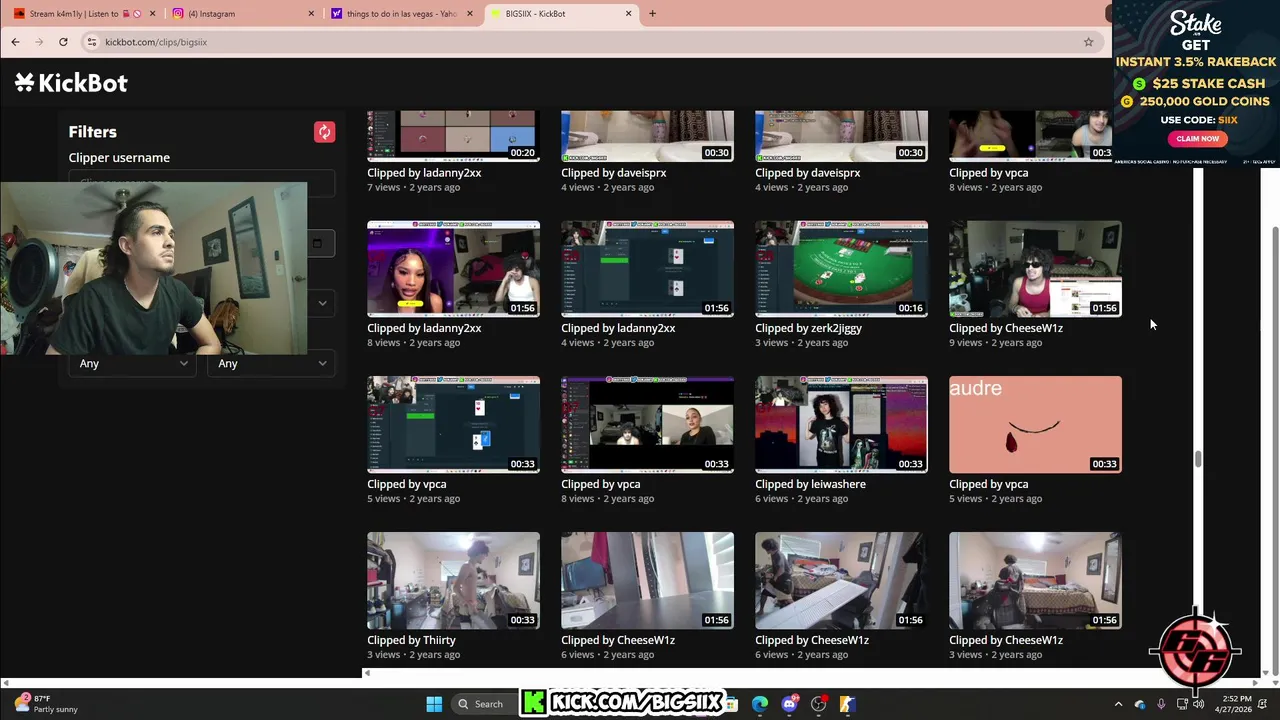Play the 00:20 colored-tiles clip thumbnail by ladanny2xx
This screenshot has height=720, width=1280.
(x=453, y=136)
